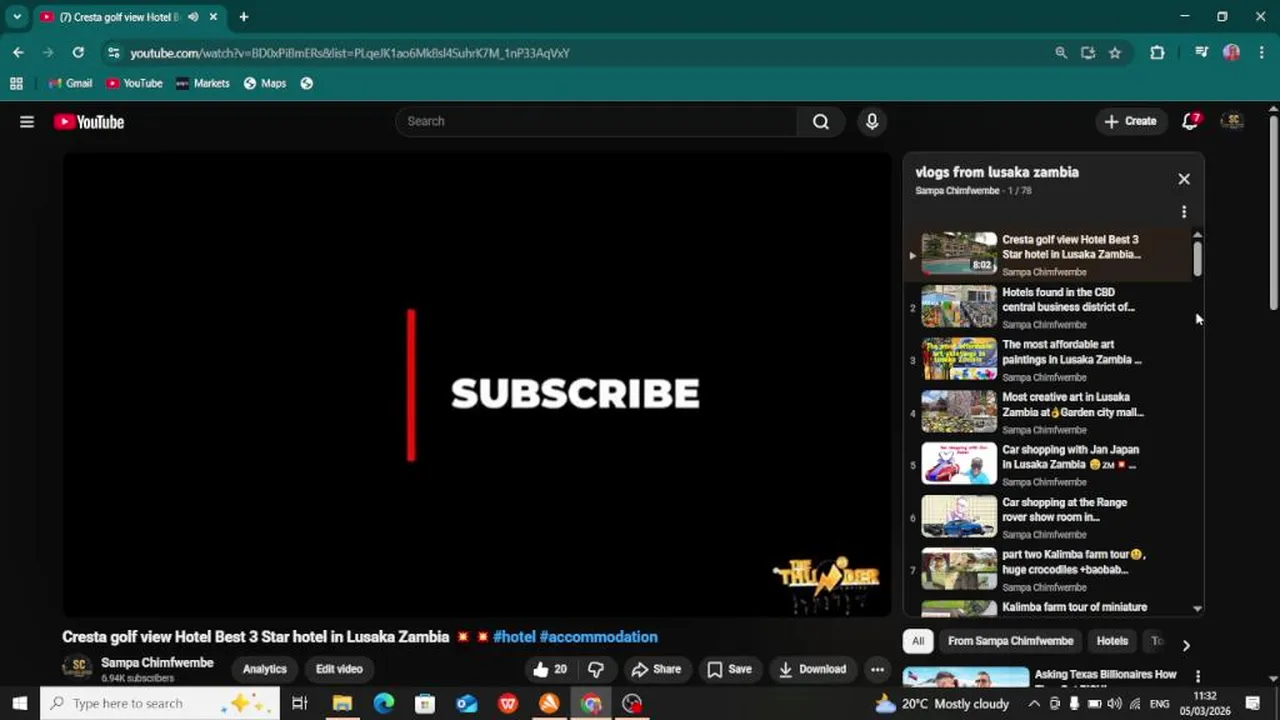
Task: Click playlist scrollbar up arrow
Action: click(x=1197, y=236)
